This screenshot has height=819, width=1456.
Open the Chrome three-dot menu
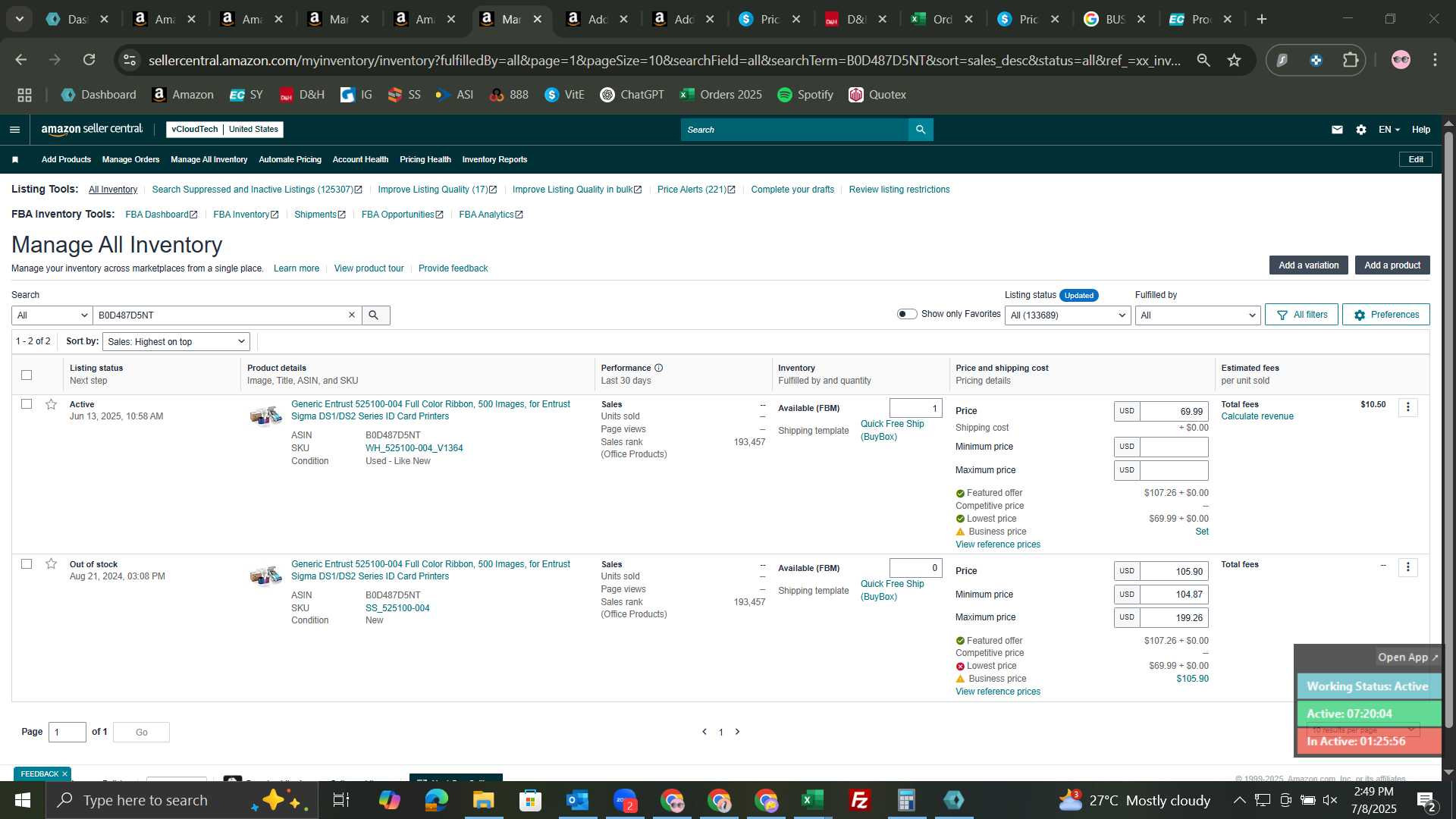pyautogui.click(x=1435, y=60)
